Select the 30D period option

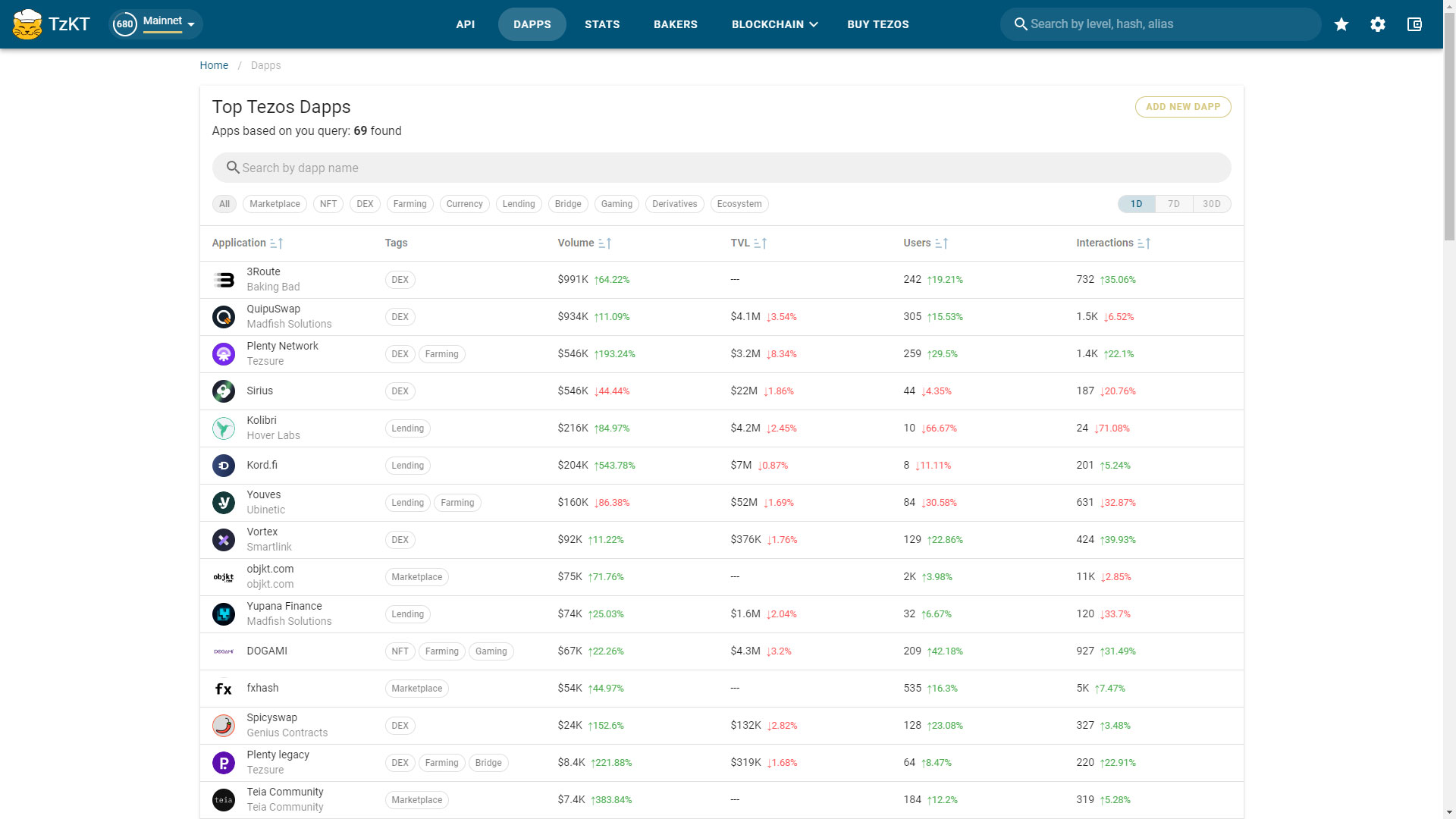point(1212,203)
